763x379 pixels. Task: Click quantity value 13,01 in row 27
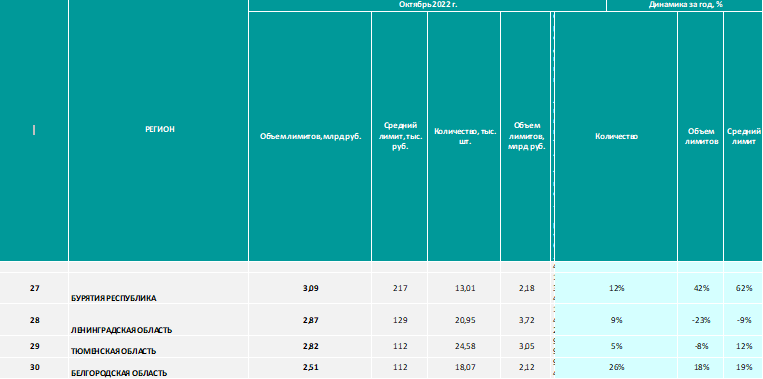click(x=464, y=288)
